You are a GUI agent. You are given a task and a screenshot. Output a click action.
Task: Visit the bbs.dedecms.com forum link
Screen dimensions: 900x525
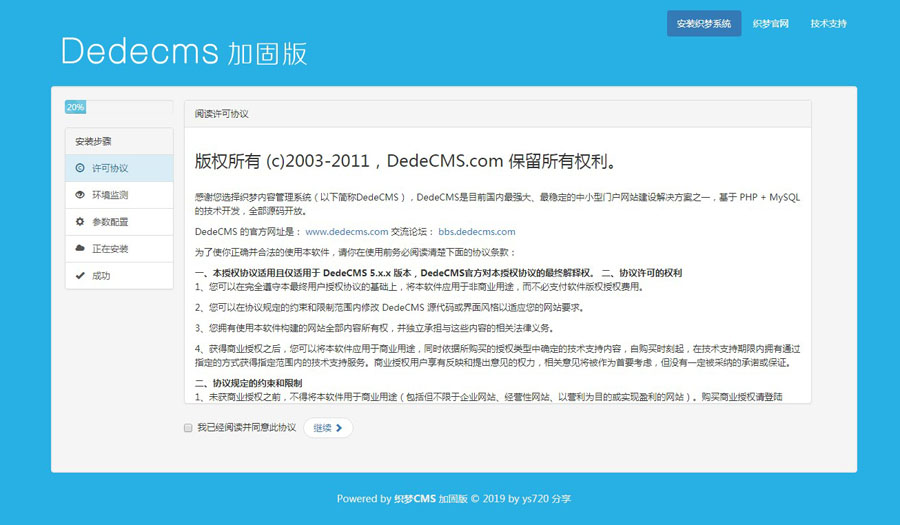tap(477, 232)
